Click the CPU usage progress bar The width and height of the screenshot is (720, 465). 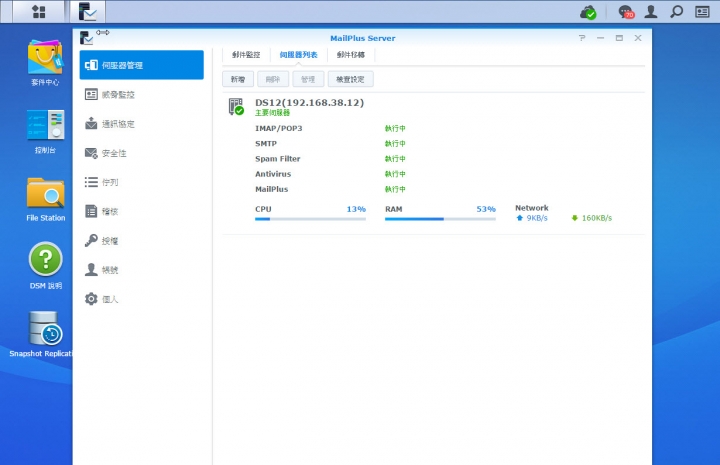(x=310, y=219)
